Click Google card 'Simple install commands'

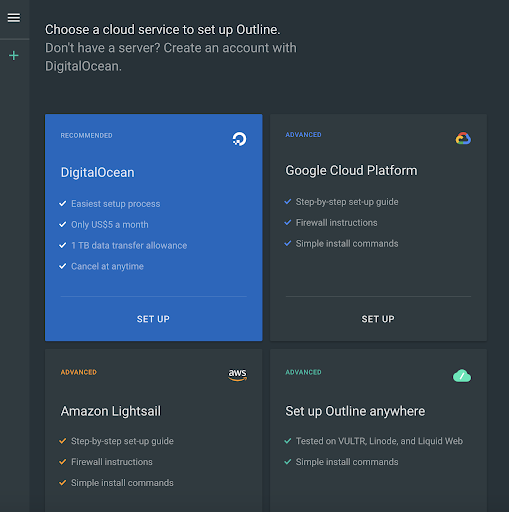coord(347,244)
